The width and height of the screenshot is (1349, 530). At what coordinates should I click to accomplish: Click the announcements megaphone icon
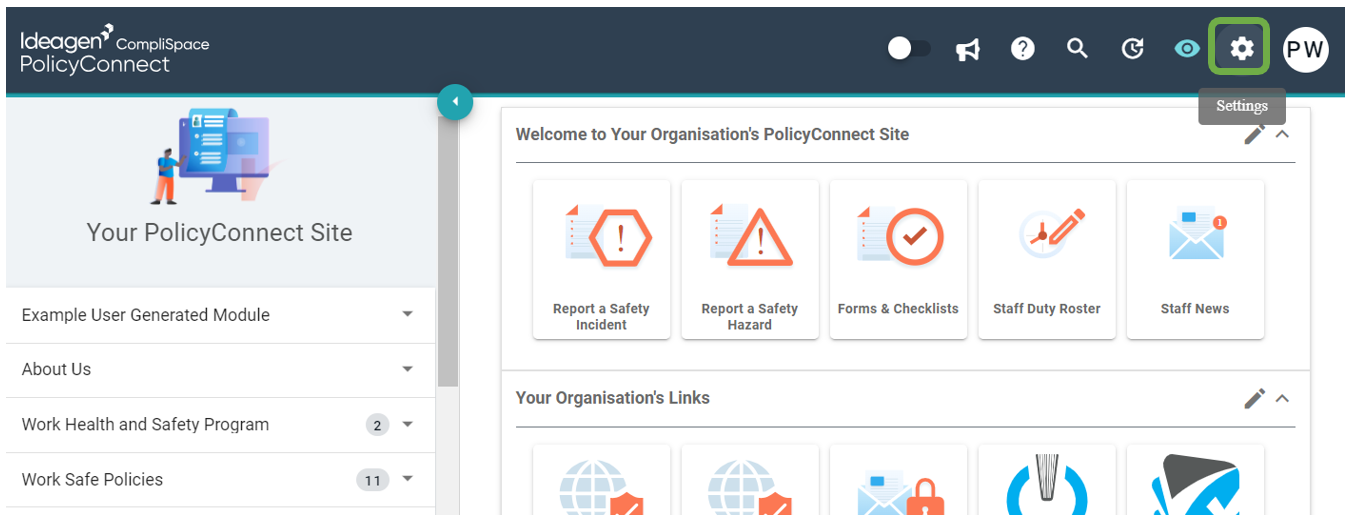click(x=967, y=49)
